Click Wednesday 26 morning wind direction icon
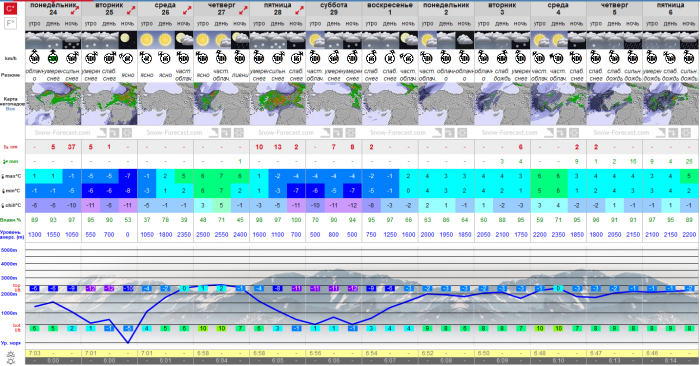This screenshot has width=700, height=366. point(146,58)
